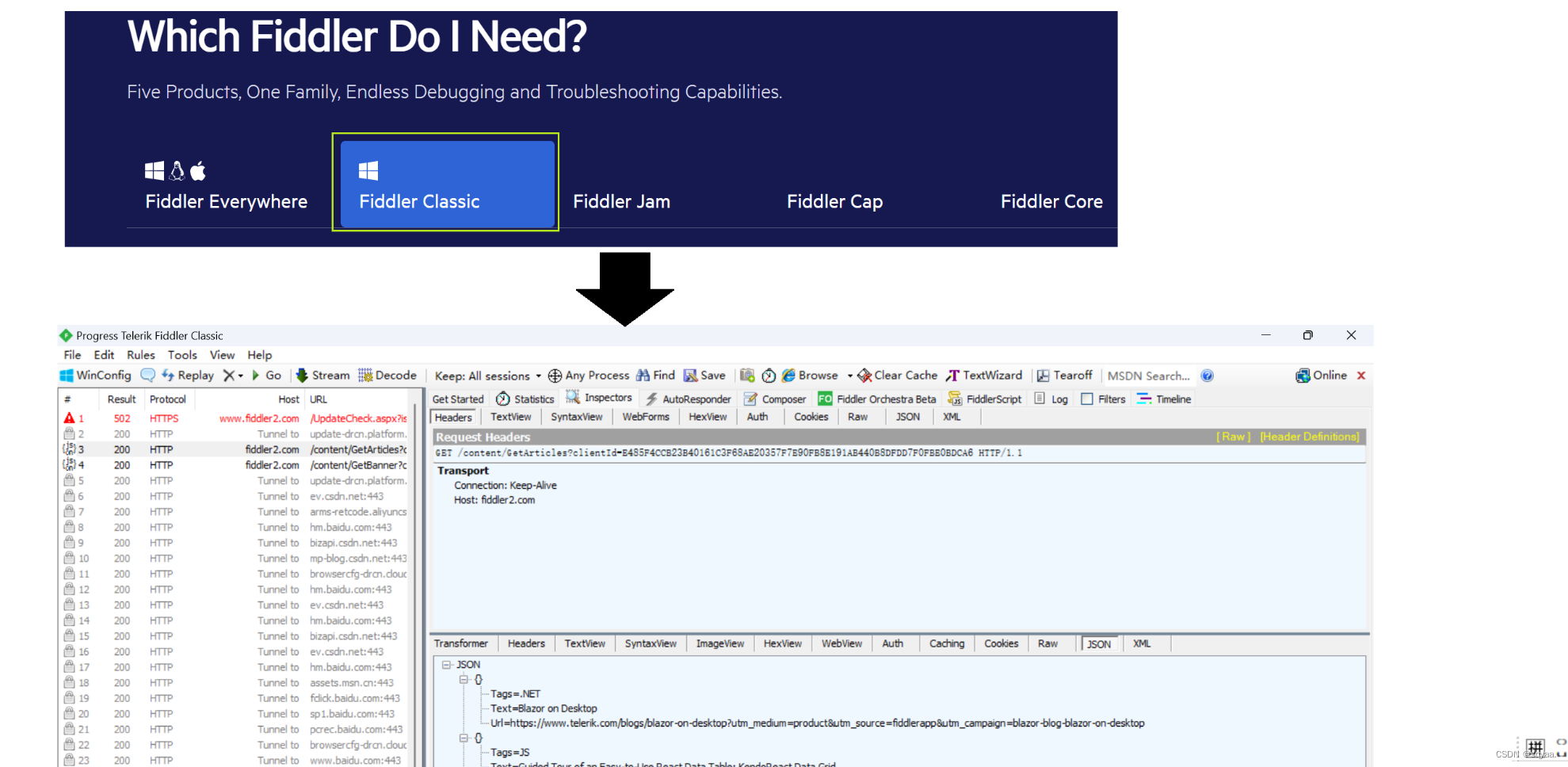Click the comment speech bubble icon
Image resolution: width=1568 pixels, height=767 pixels.
[147, 376]
